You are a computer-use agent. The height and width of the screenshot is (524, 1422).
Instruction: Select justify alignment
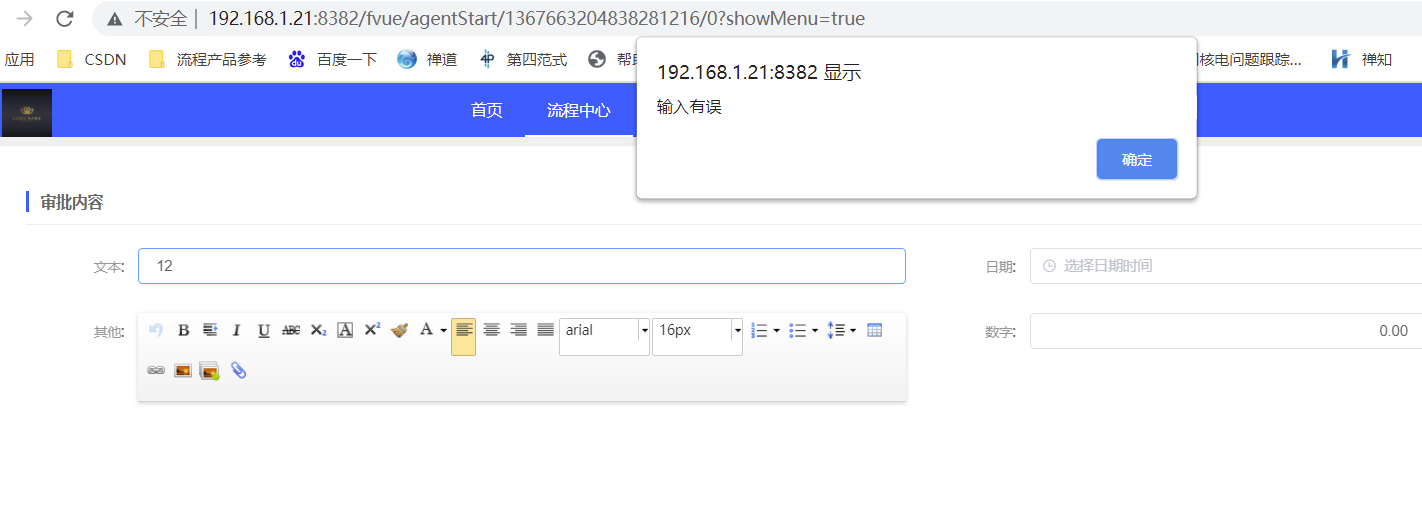click(x=545, y=330)
